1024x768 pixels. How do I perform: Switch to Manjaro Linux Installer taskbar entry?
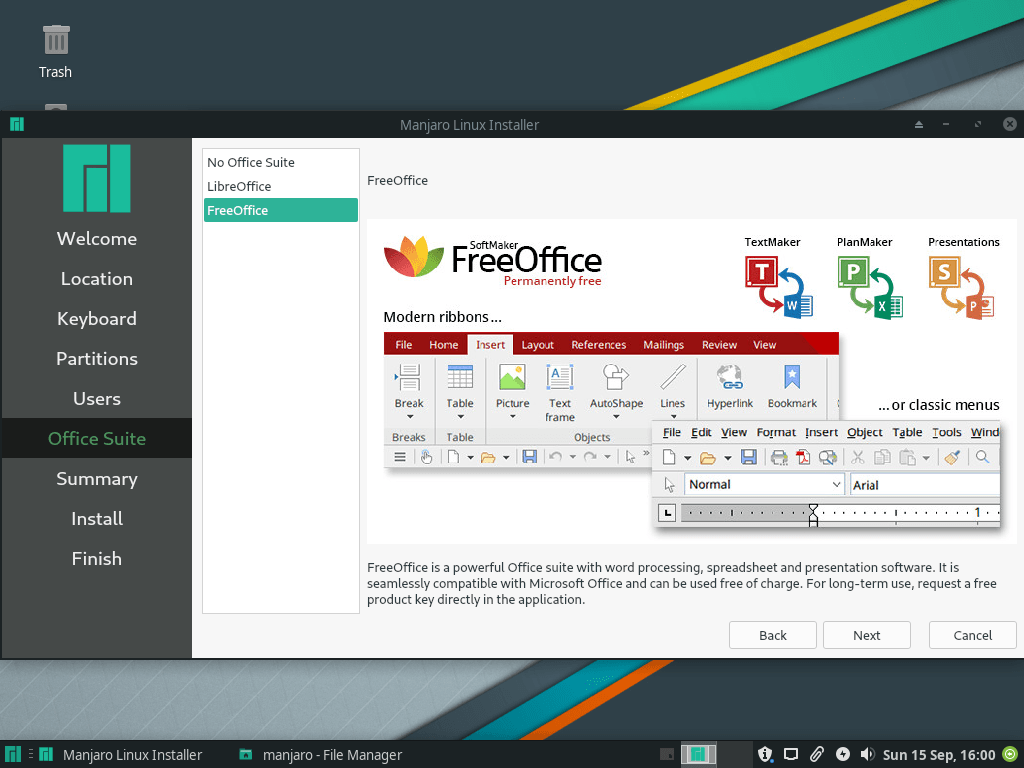pyautogui.click(x=121, y=754)
